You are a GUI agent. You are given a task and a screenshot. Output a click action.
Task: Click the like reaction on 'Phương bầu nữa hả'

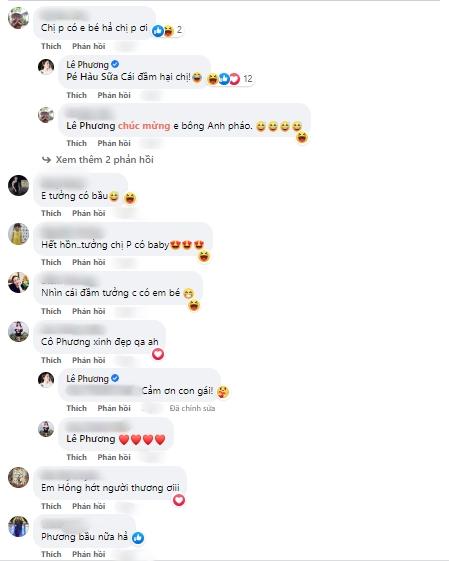[138, 537]
